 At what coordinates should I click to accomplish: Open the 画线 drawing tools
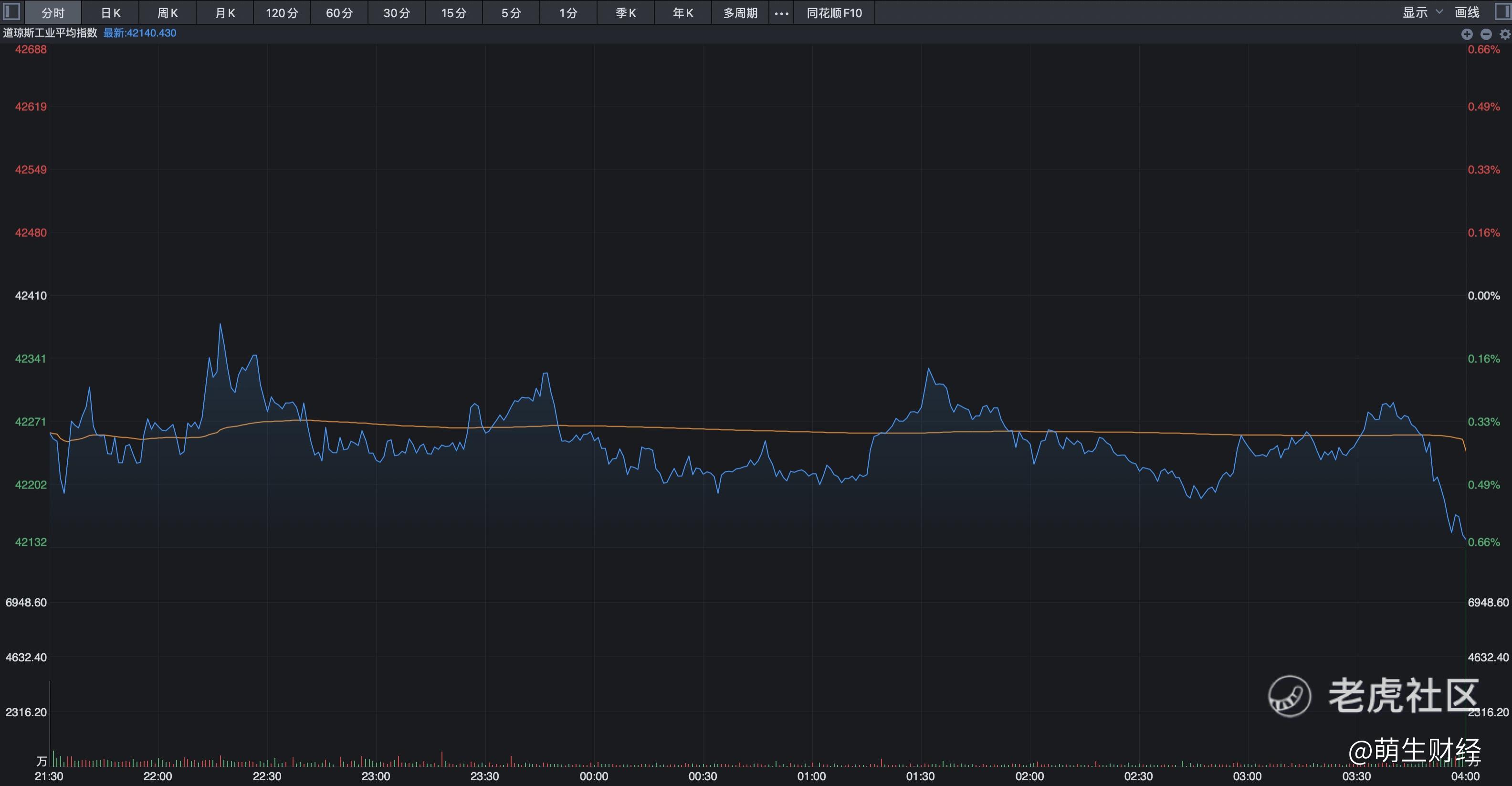pos(1467,12)
